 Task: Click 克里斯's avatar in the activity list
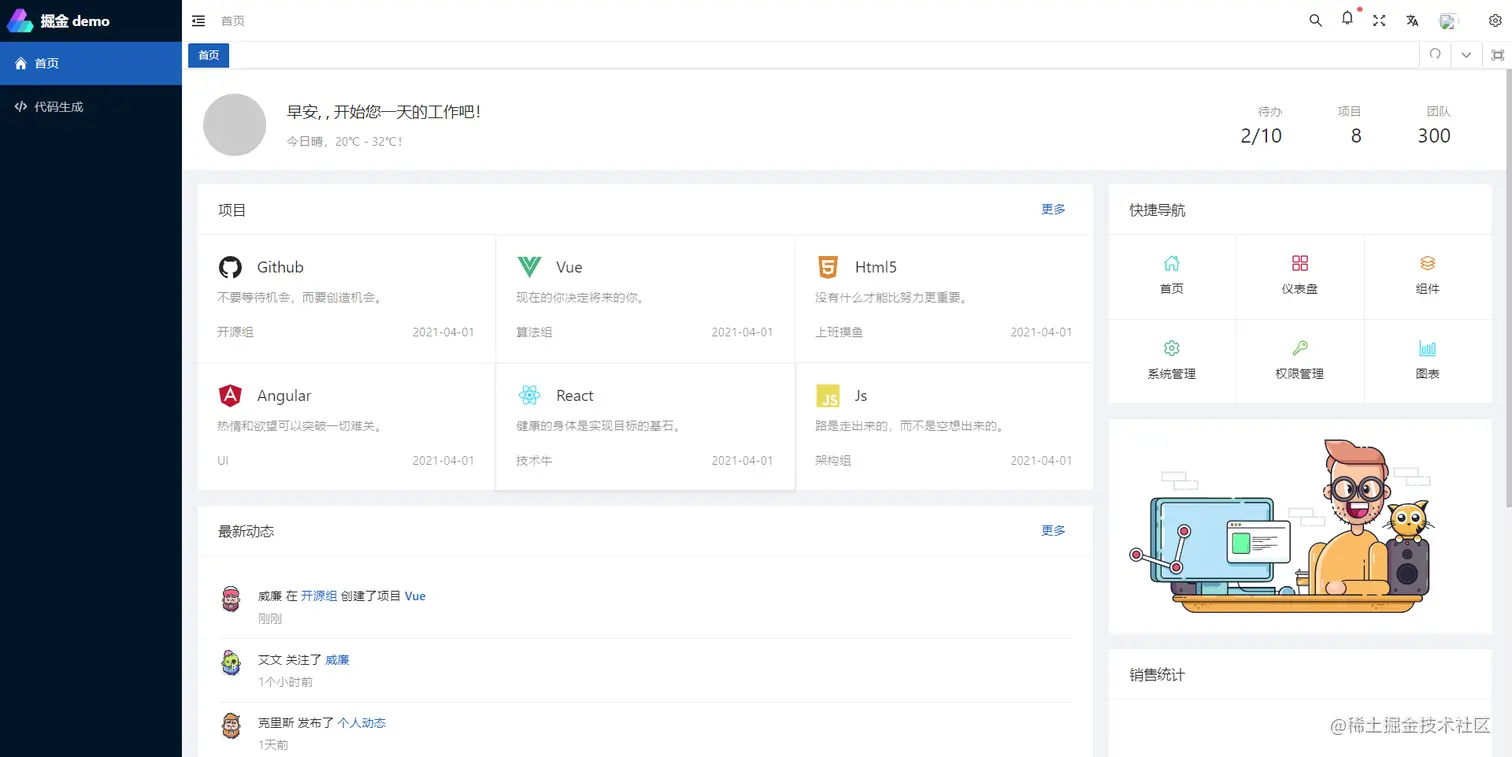(x=231, y=725)
